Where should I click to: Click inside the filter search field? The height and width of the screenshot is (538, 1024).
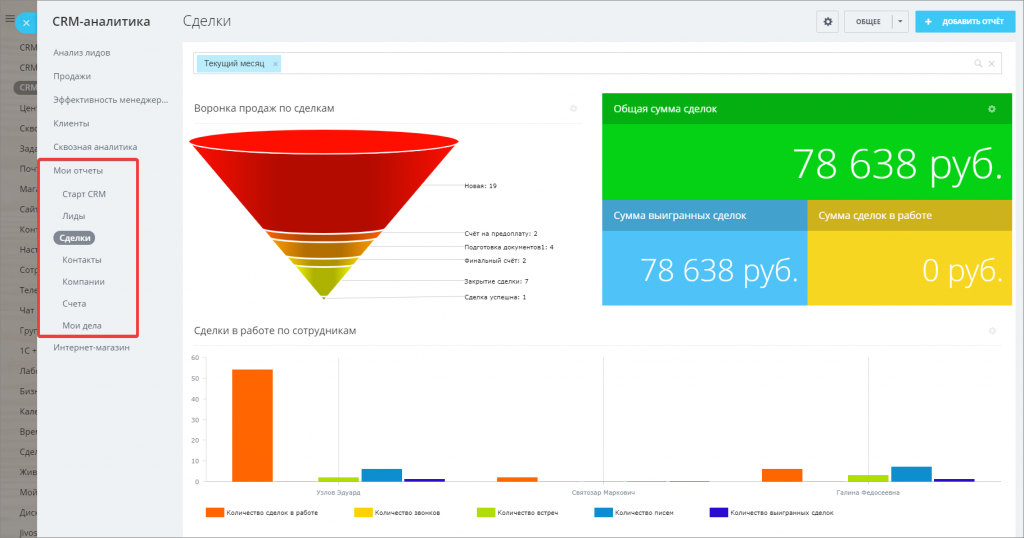pyautogui.click(x=620, y=64)
